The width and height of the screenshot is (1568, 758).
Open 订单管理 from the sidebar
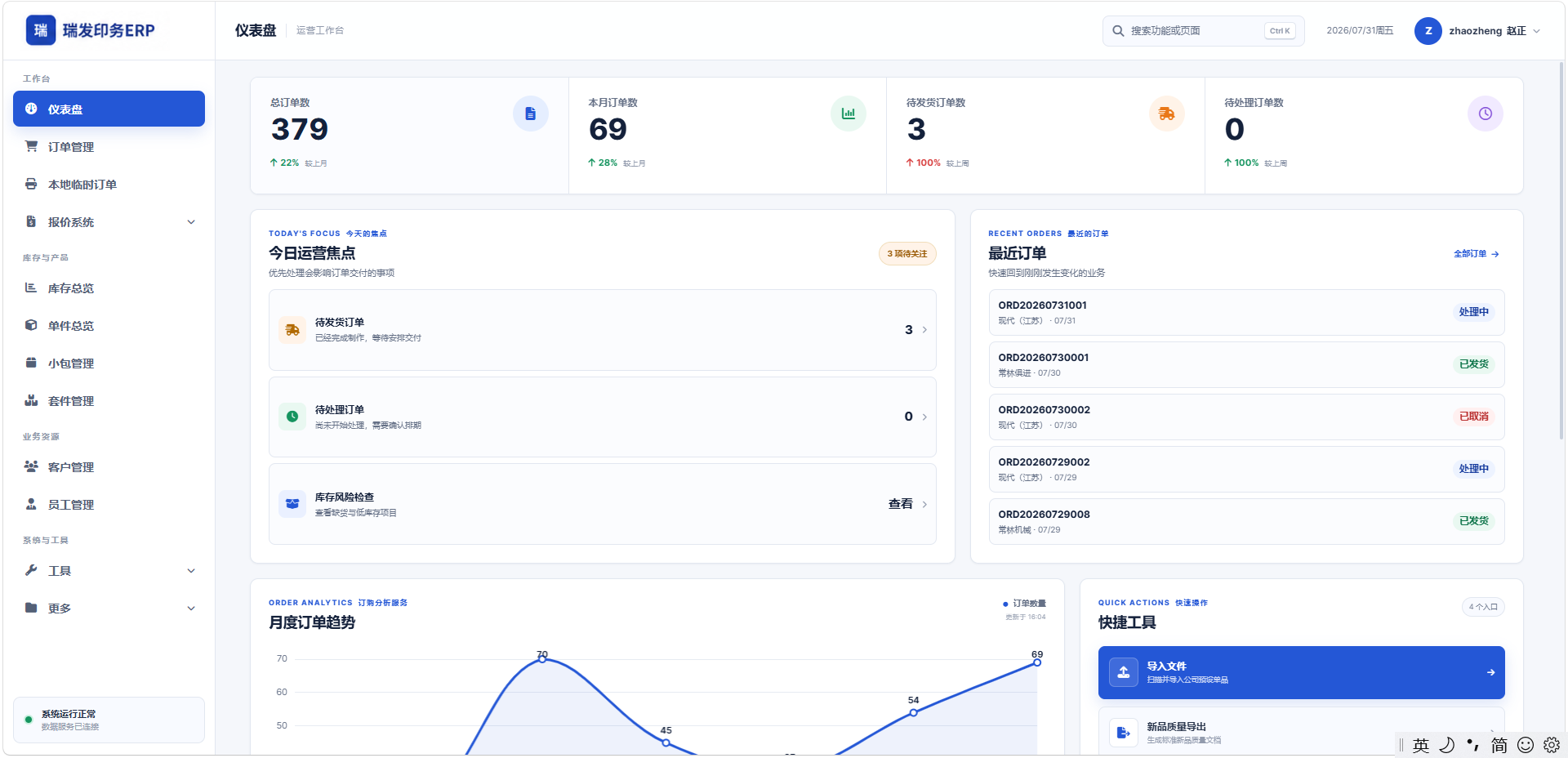[x=109, y=146]
